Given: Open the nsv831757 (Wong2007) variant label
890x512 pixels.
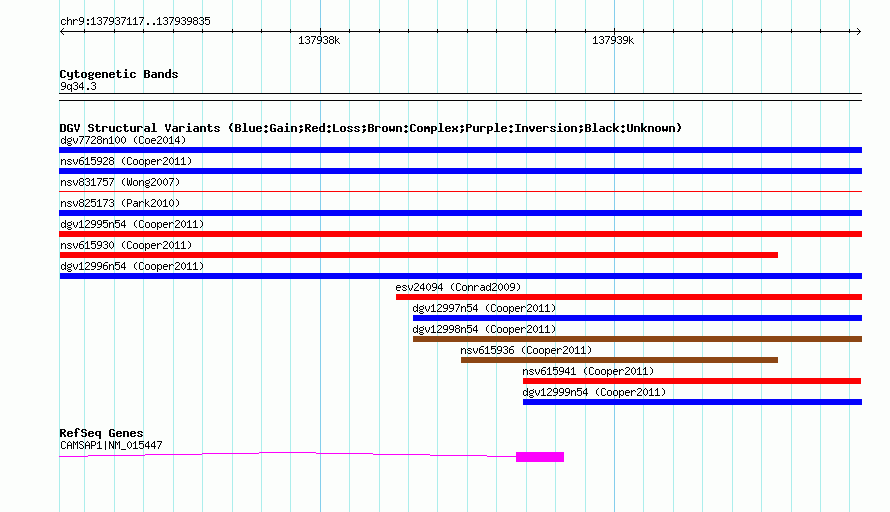Looking at the screenshot, I should click(120, 182).
